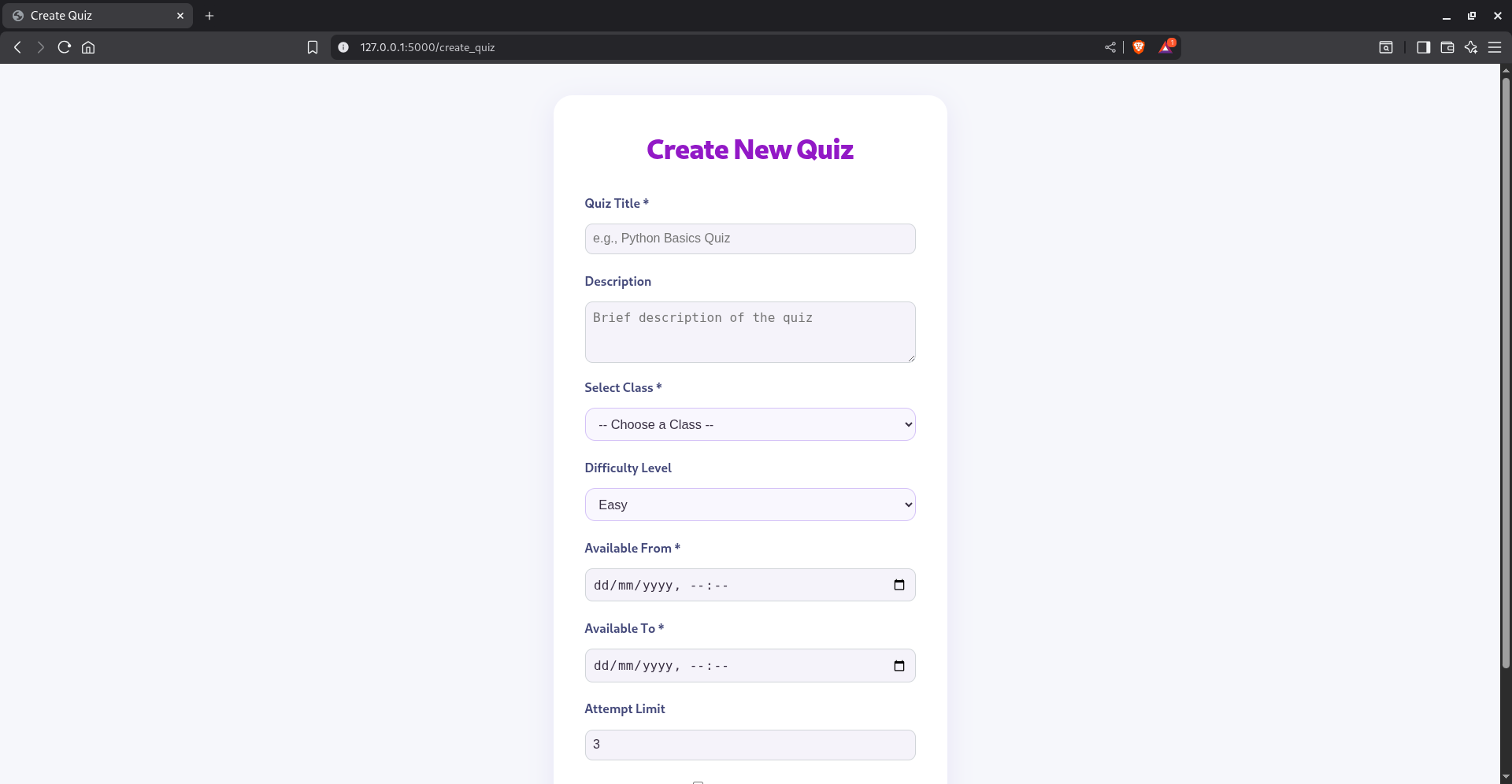Image resolution: width=1512 pixels, height=784 pixels.
Task: Open the Brave wallet icon
Action: [x=1447, y=47]
